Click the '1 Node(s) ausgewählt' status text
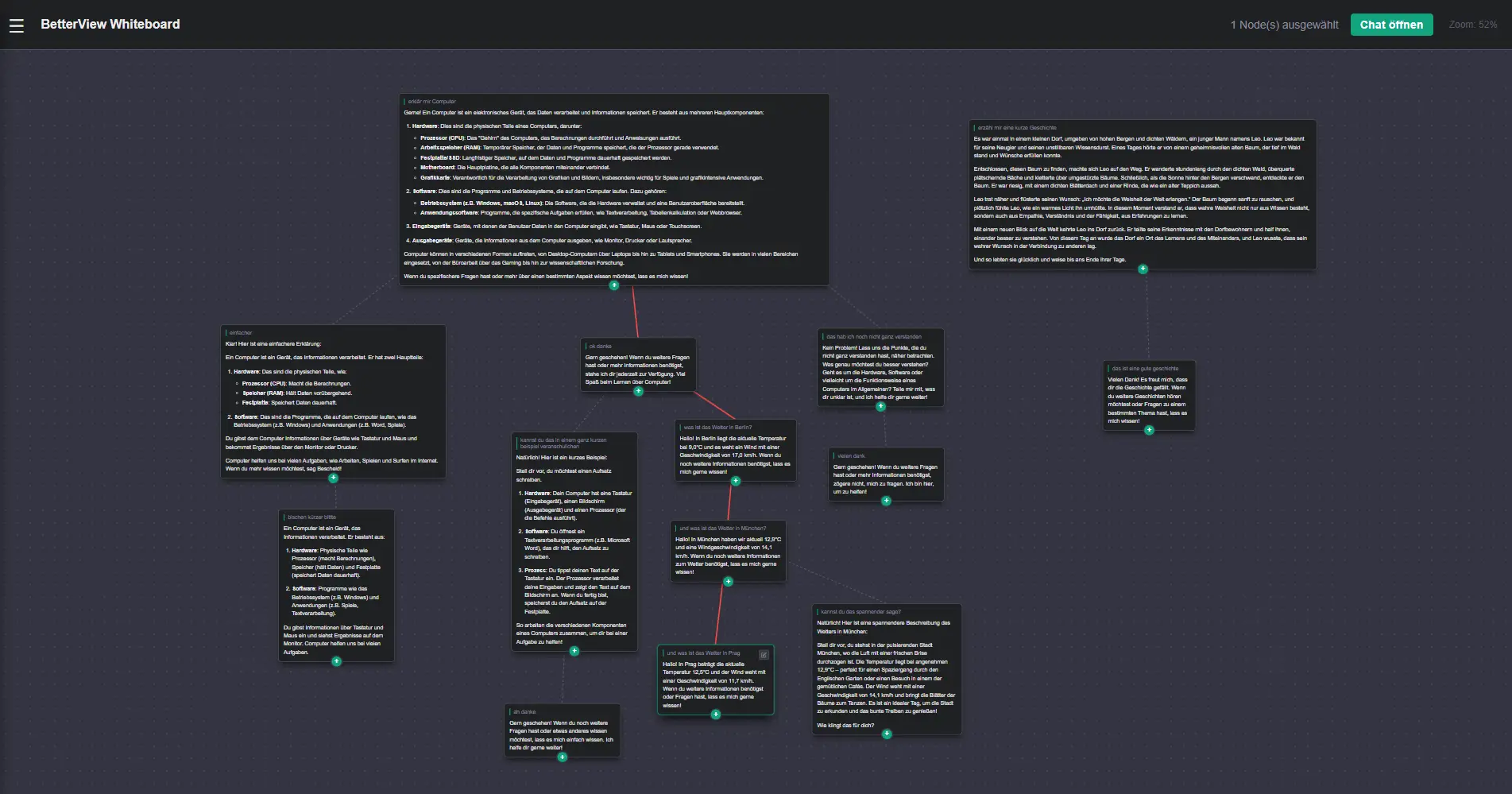The image size is (1512, 794). point(1284,25)
